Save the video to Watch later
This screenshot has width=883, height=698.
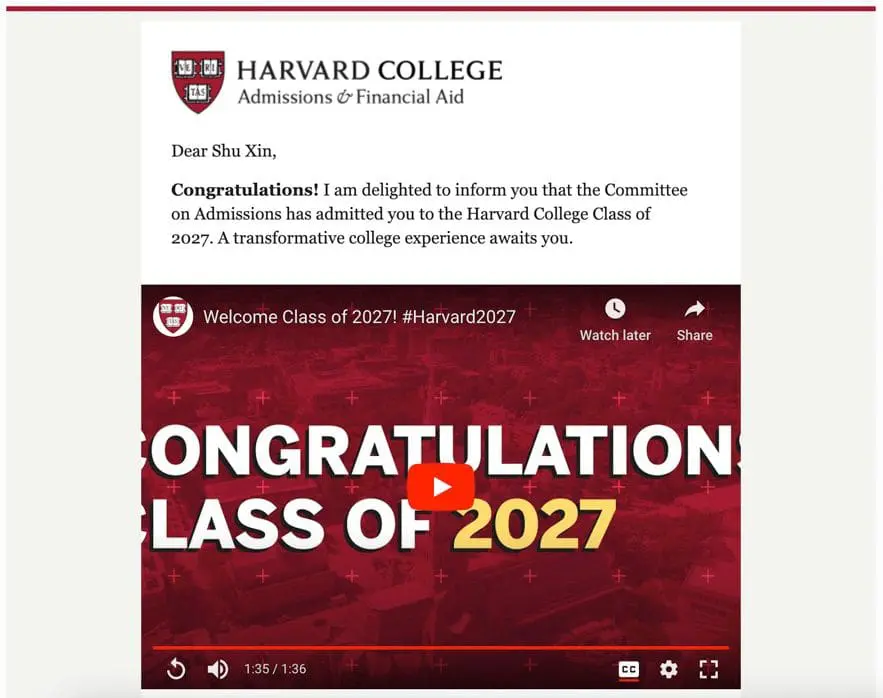[614, 320]
